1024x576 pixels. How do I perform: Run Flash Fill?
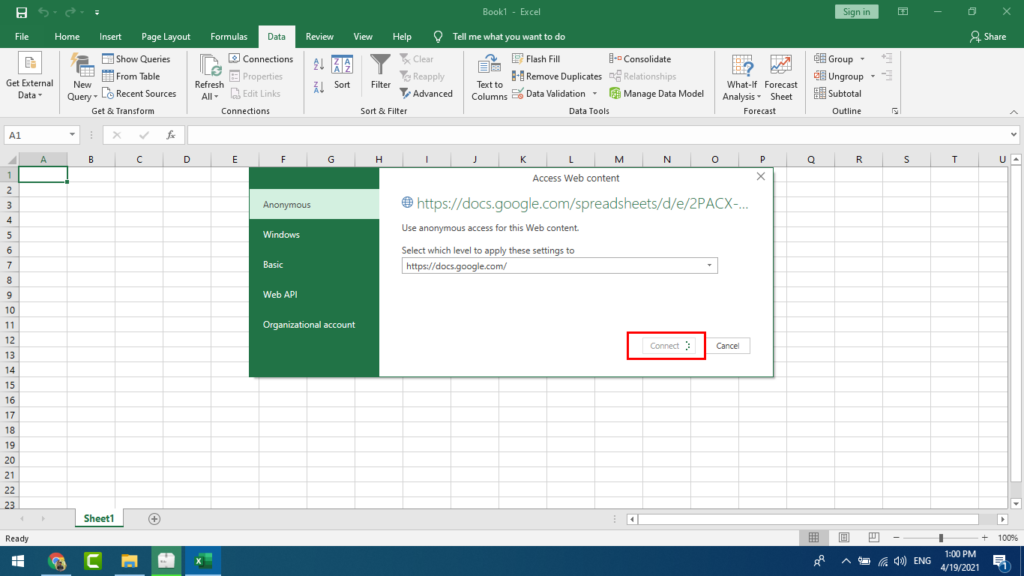(536, 59)
